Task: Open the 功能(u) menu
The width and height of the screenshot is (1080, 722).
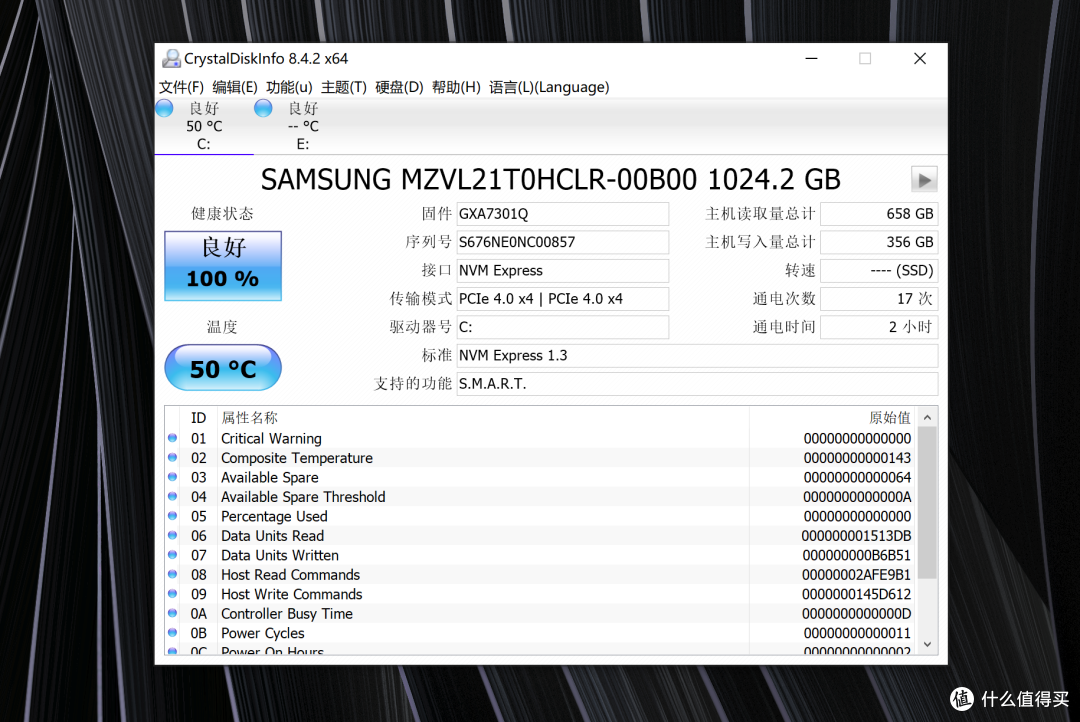Action: click(x=289, y=87)
